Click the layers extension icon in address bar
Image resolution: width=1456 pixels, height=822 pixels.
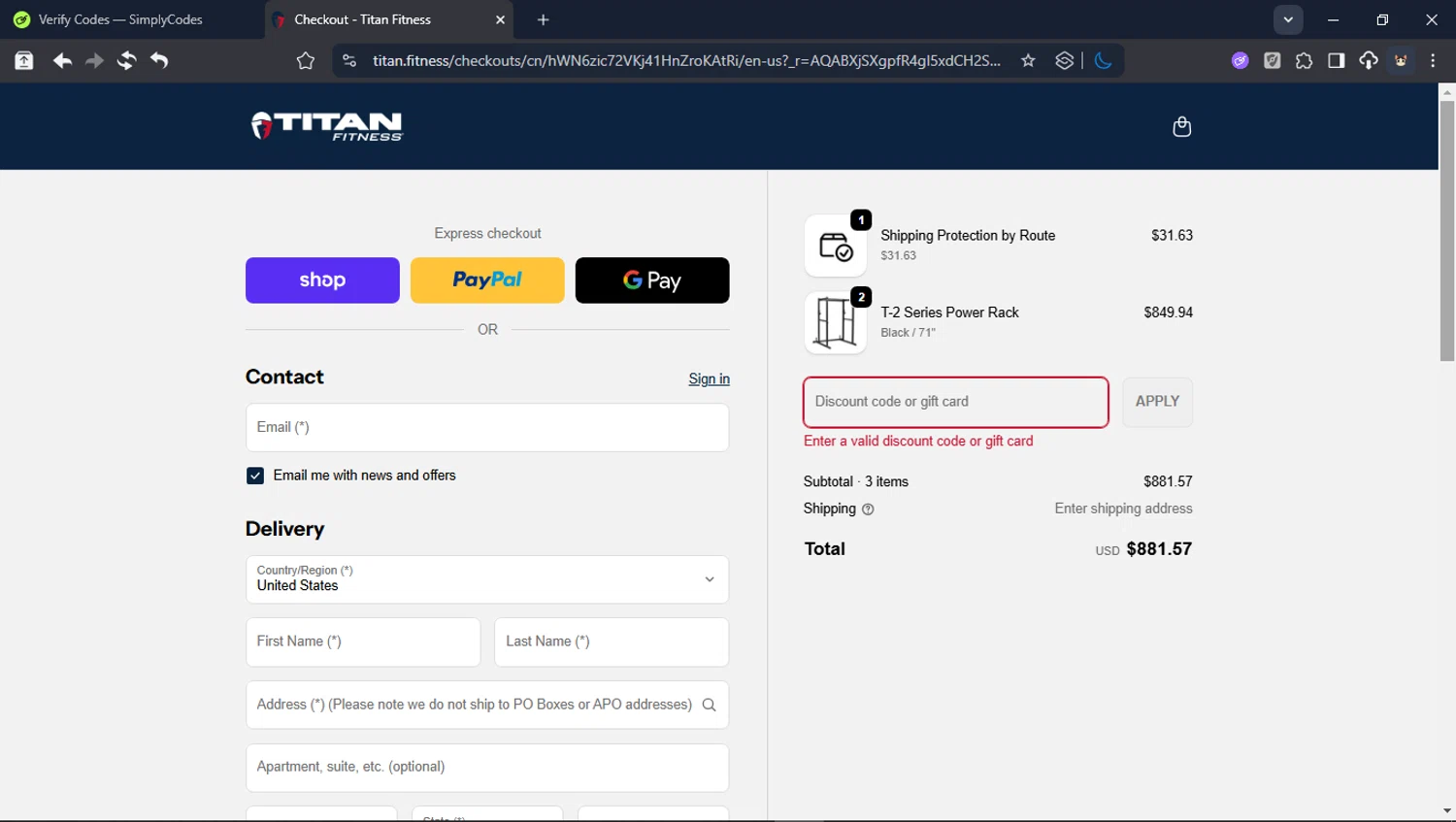click(1064, 61)
